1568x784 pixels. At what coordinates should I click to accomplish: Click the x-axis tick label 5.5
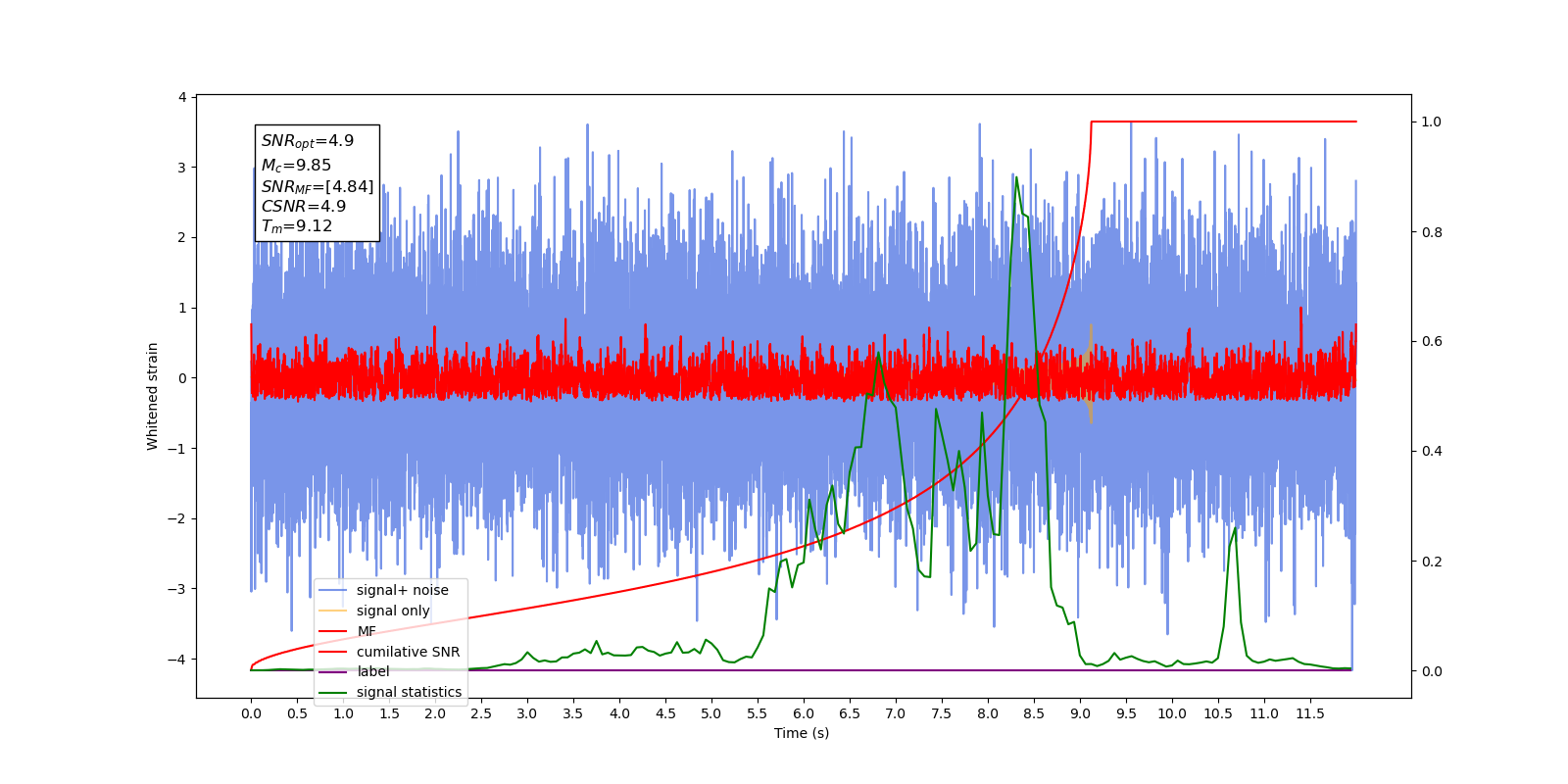(x=758, y=713)
